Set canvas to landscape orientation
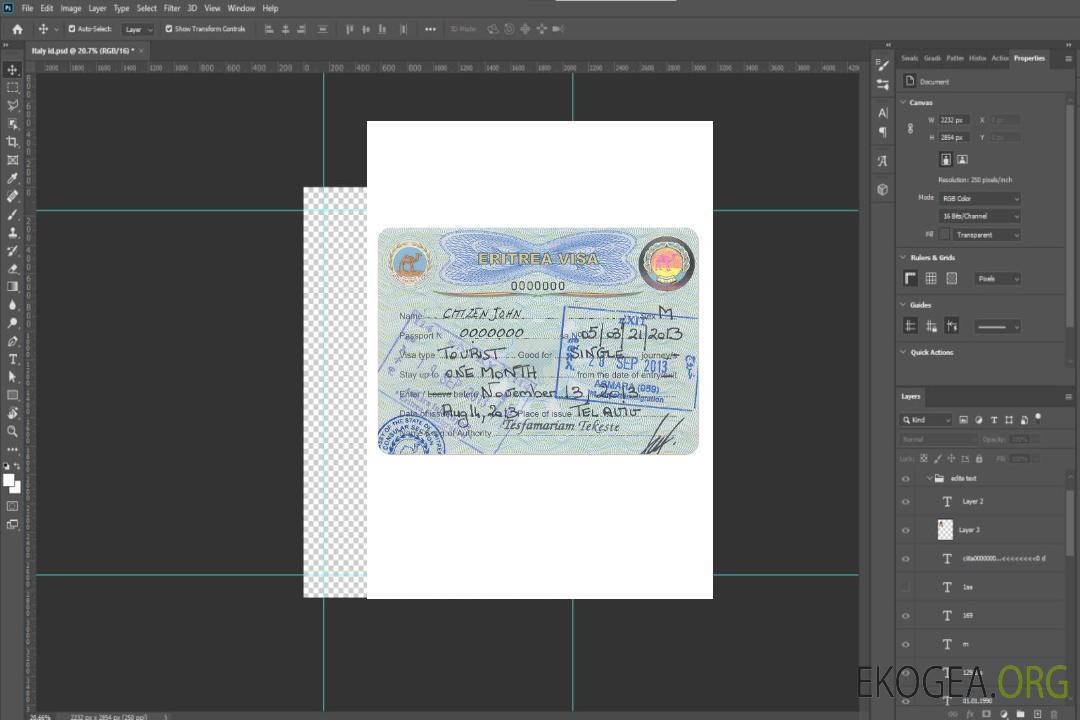 tap(962, 160)
